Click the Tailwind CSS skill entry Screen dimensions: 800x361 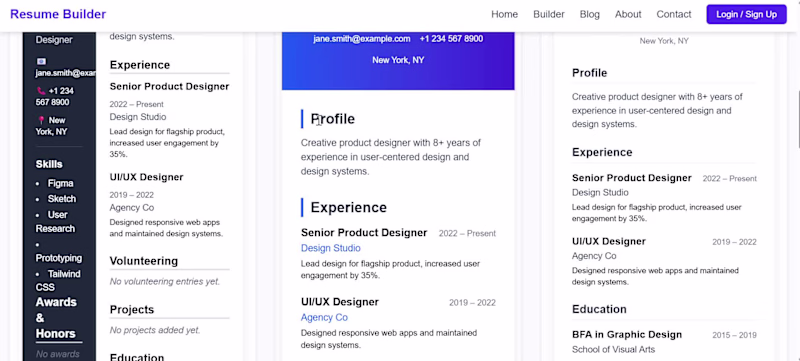point(58,280)
